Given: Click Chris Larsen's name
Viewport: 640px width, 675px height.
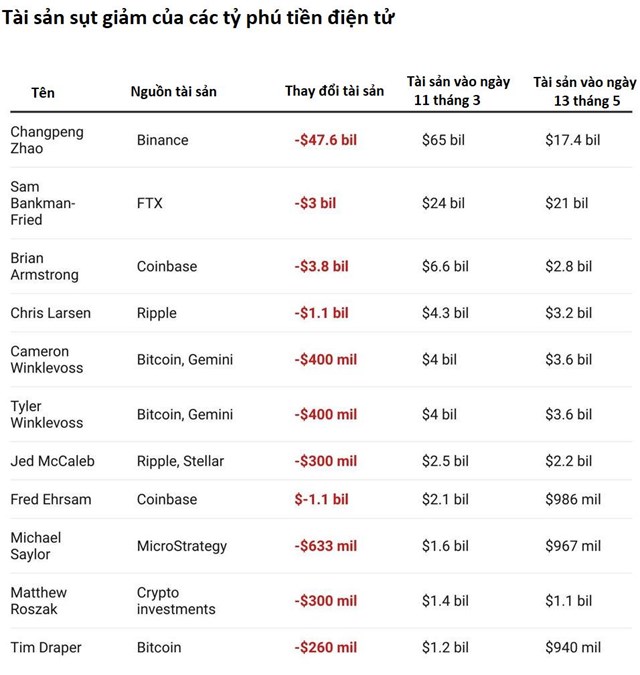Looking at the screenshot, I should (x=50, y=313).
